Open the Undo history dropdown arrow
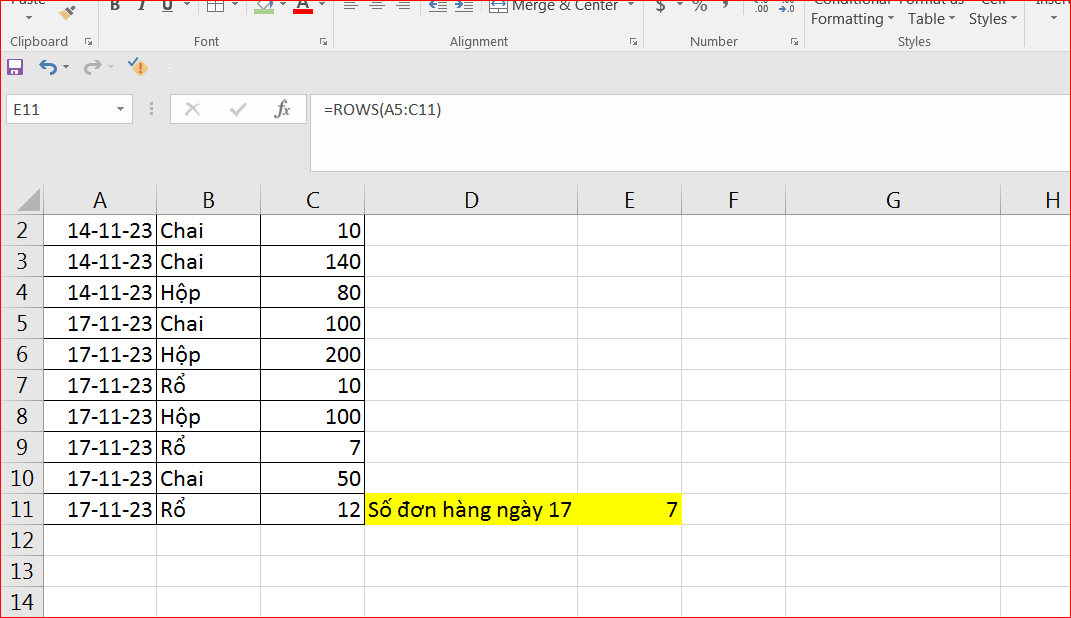 (66, 67)
